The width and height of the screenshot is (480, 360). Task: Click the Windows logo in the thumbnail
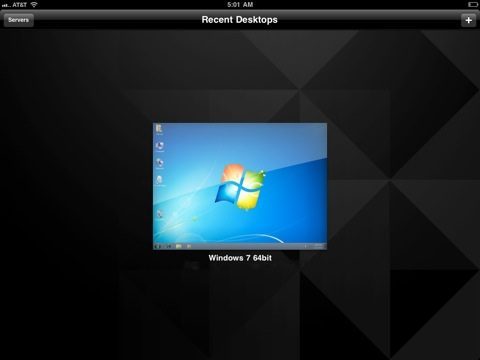coord(240,187)
